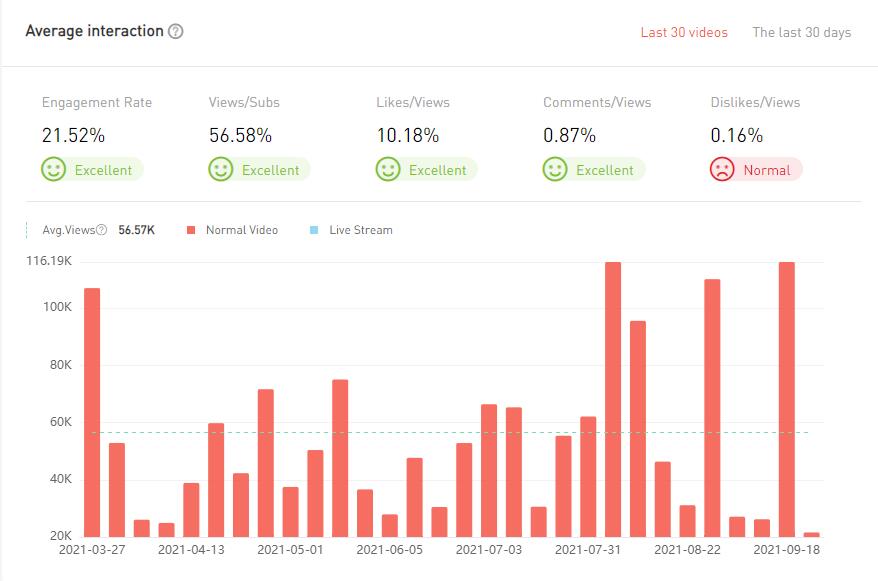
Task: Select the bar for 2021-03-27
Action: point(92,412)
